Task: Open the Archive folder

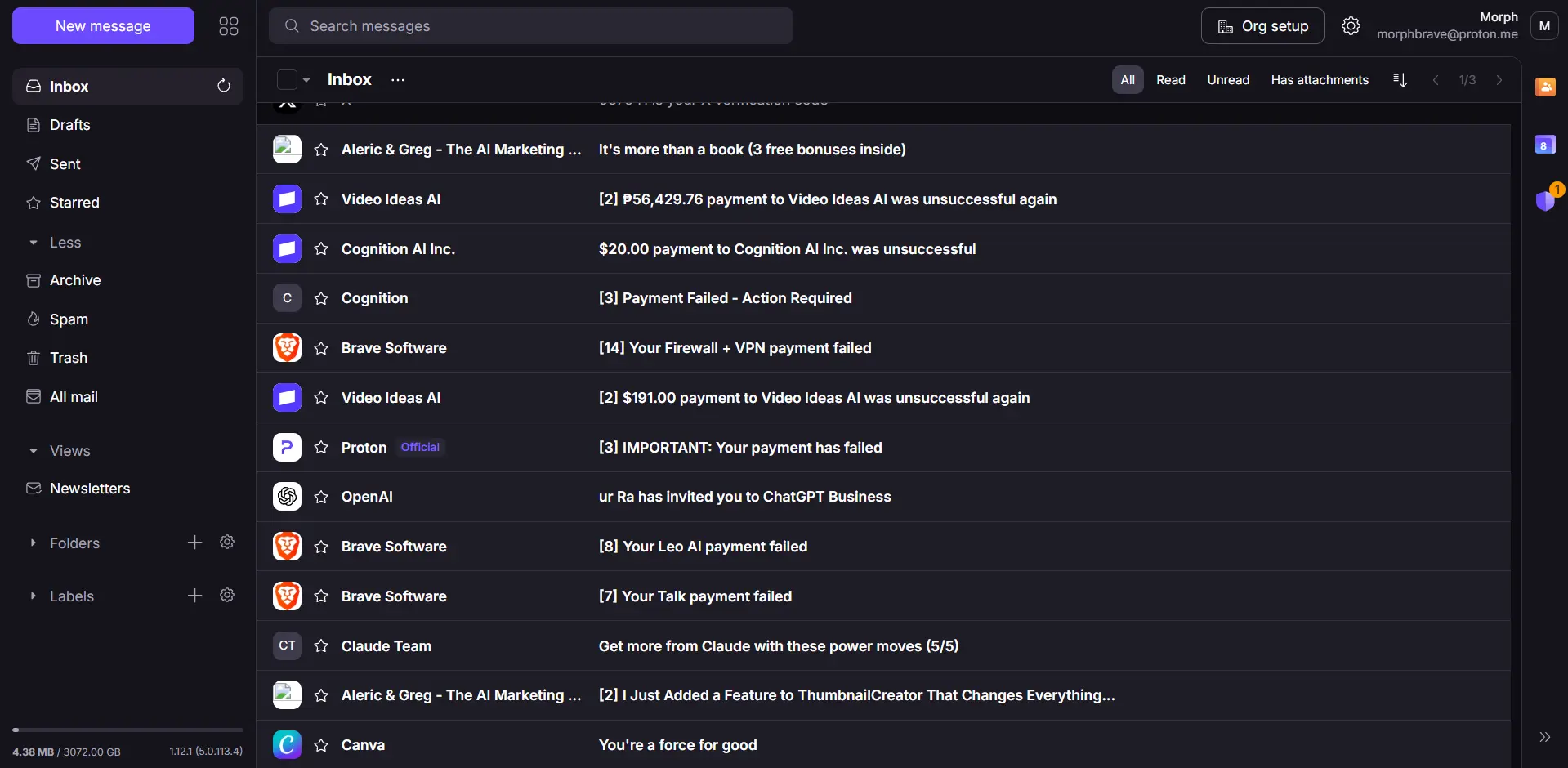Action: pos(127,280)
